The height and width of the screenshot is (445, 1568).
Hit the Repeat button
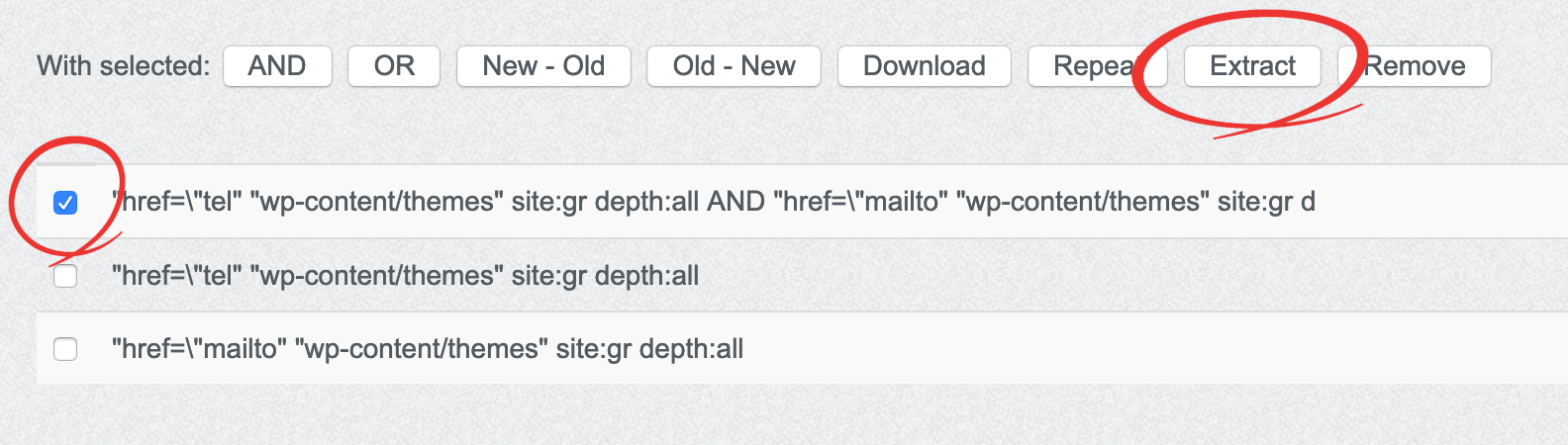(1096, 66)
